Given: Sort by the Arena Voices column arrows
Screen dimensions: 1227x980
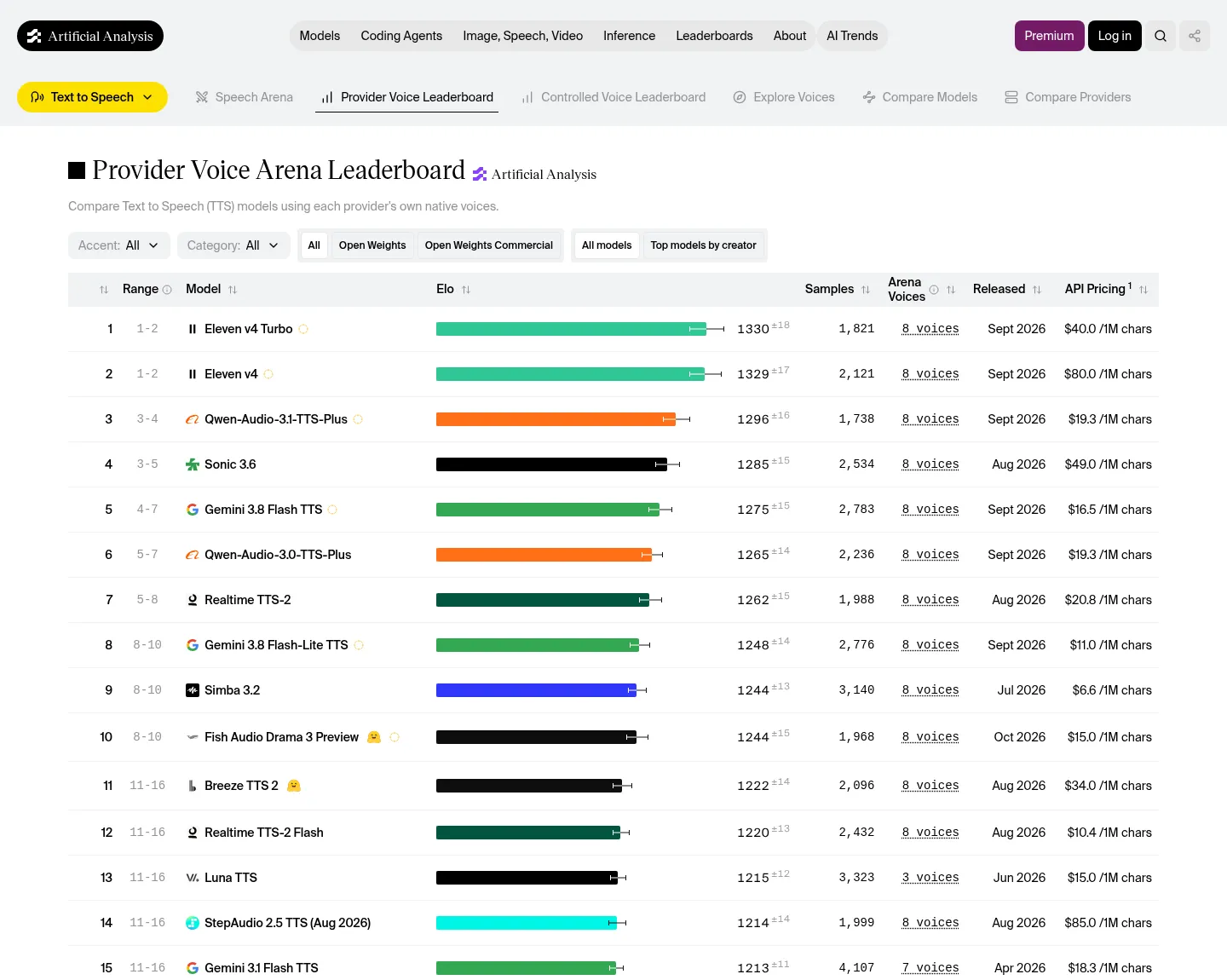Looking at the screenshot, I should tap(951, 290).
